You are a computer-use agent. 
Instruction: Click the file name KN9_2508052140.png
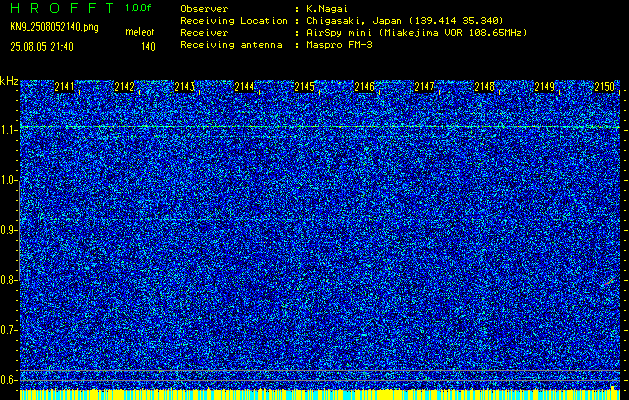tap(54, 27)
